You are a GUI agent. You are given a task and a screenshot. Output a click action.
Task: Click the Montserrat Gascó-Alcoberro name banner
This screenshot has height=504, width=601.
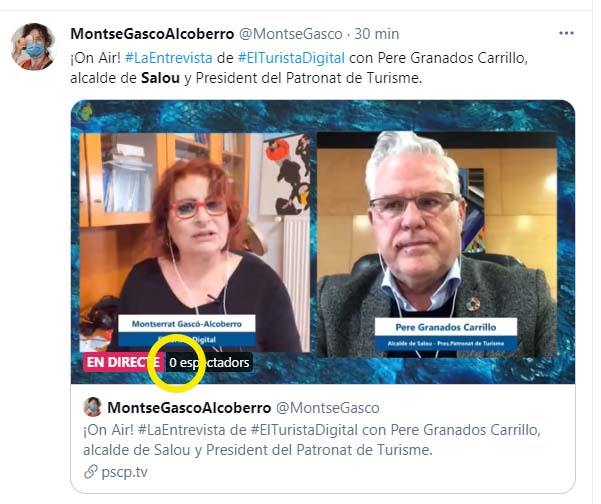(187, 331)
